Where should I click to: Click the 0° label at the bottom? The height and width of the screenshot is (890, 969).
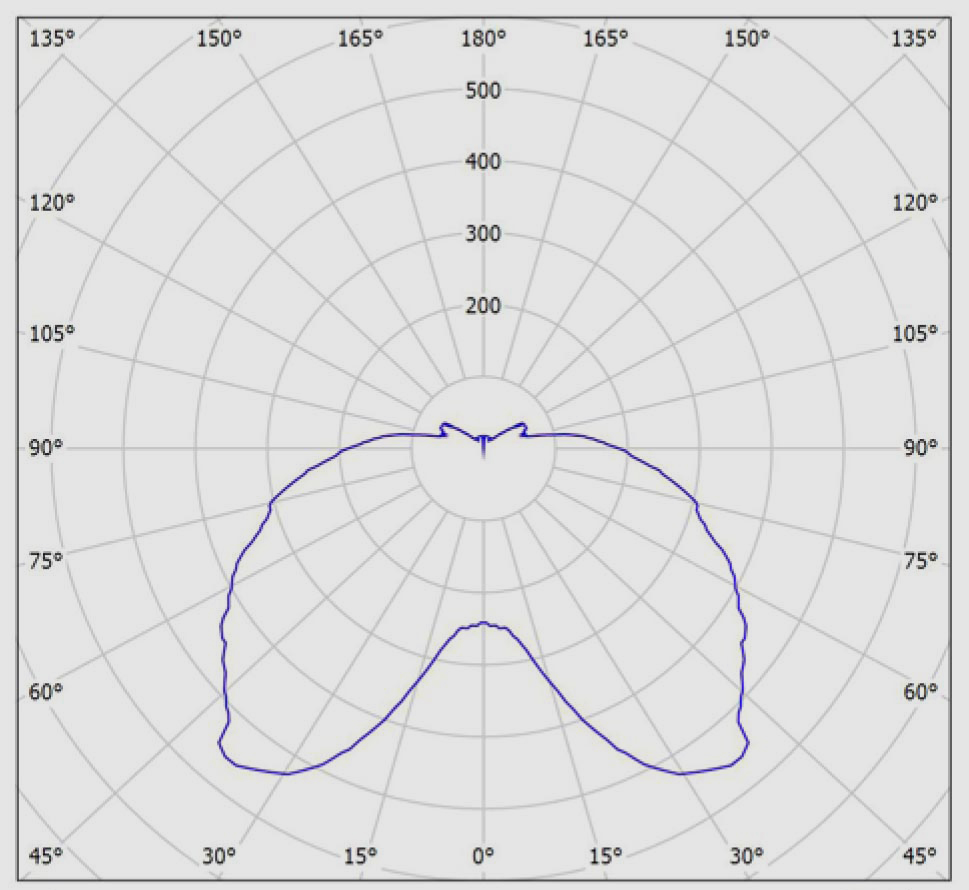coord(484,855)
